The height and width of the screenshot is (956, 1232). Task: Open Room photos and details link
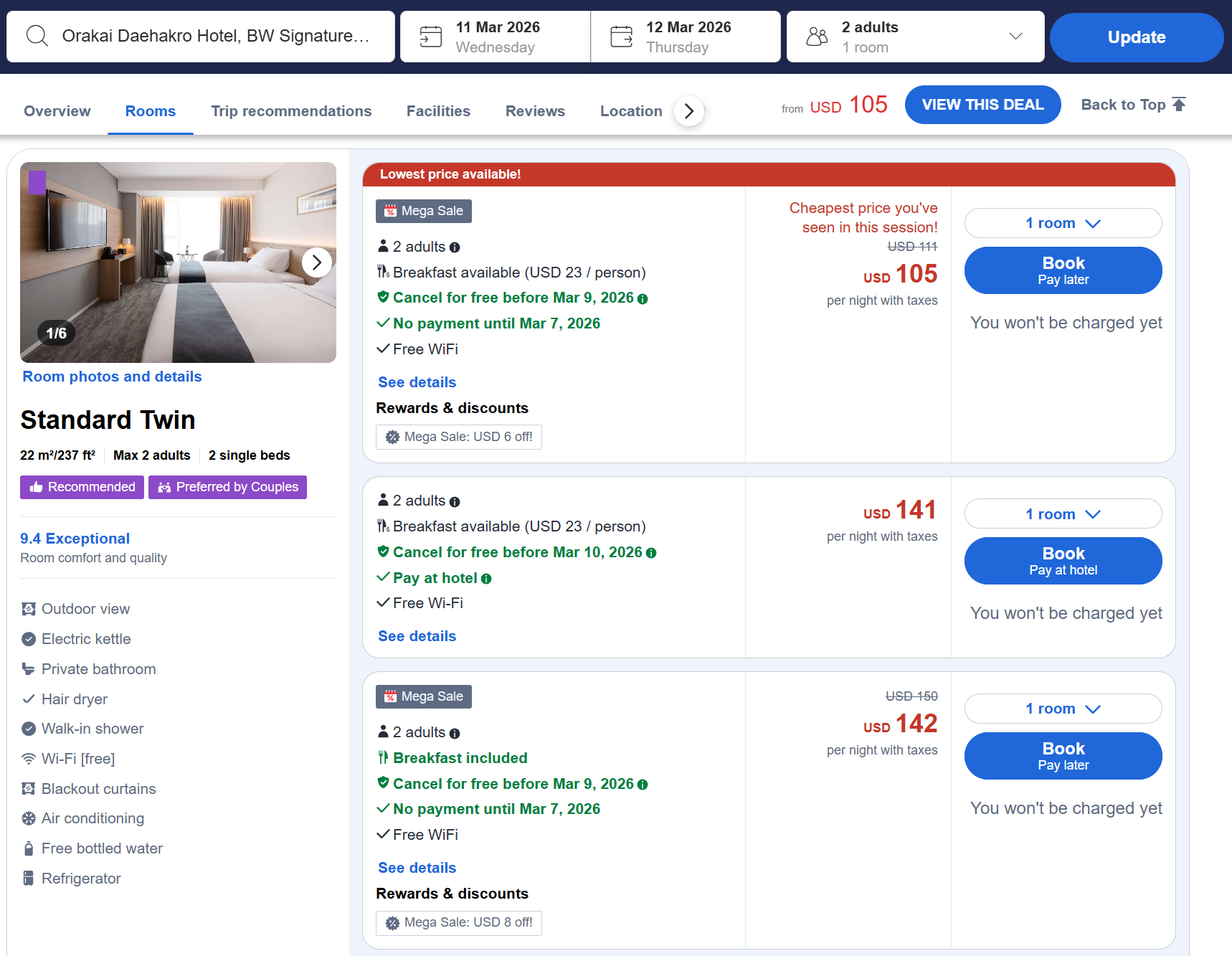[112, 377]
